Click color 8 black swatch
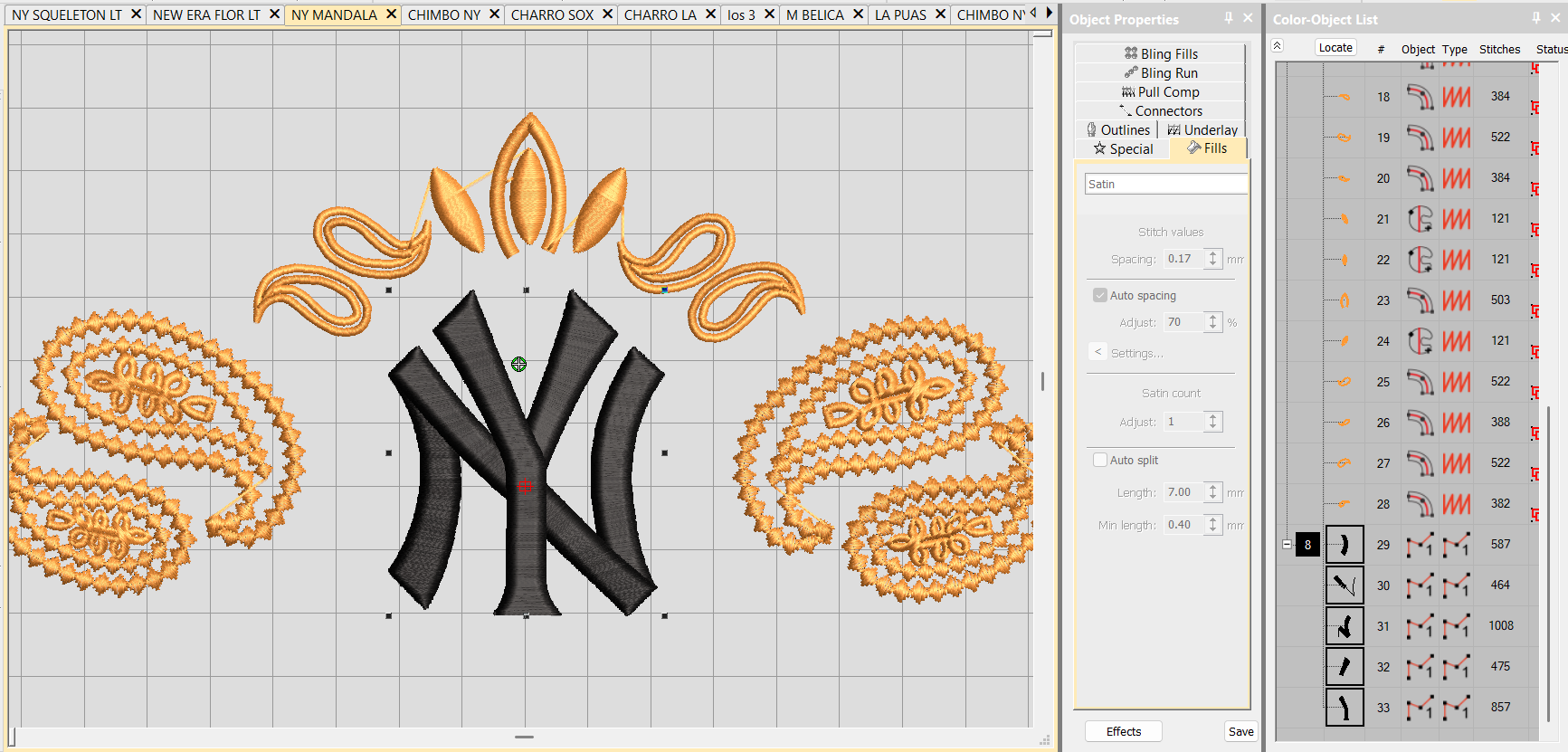 [x=1307, y=545]
